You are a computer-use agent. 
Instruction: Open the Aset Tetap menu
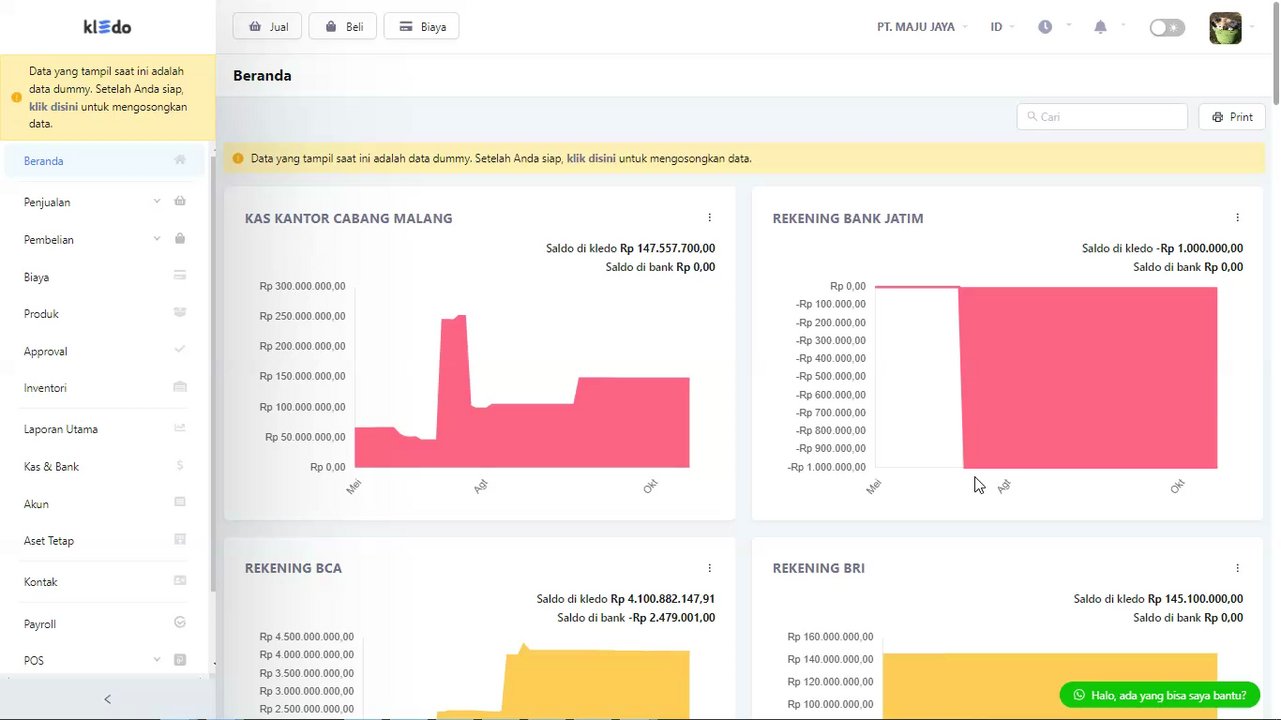tap(105, 541)
